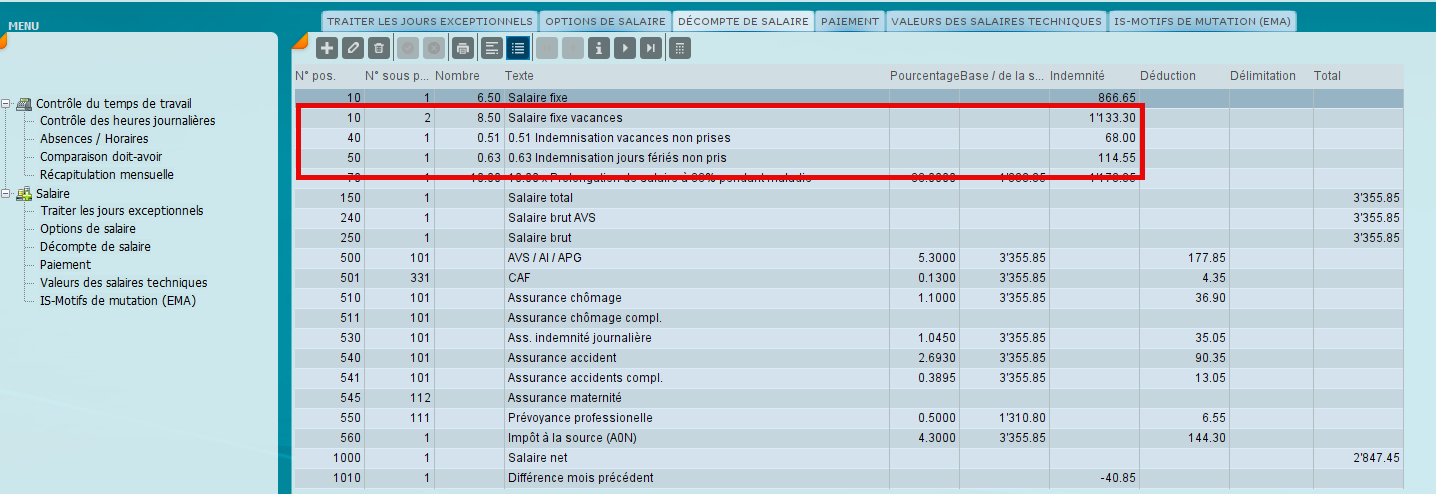Screen dimensions: 1436x494
Task: Sort by the Indemnité column header
Action: pos(1077,76)
